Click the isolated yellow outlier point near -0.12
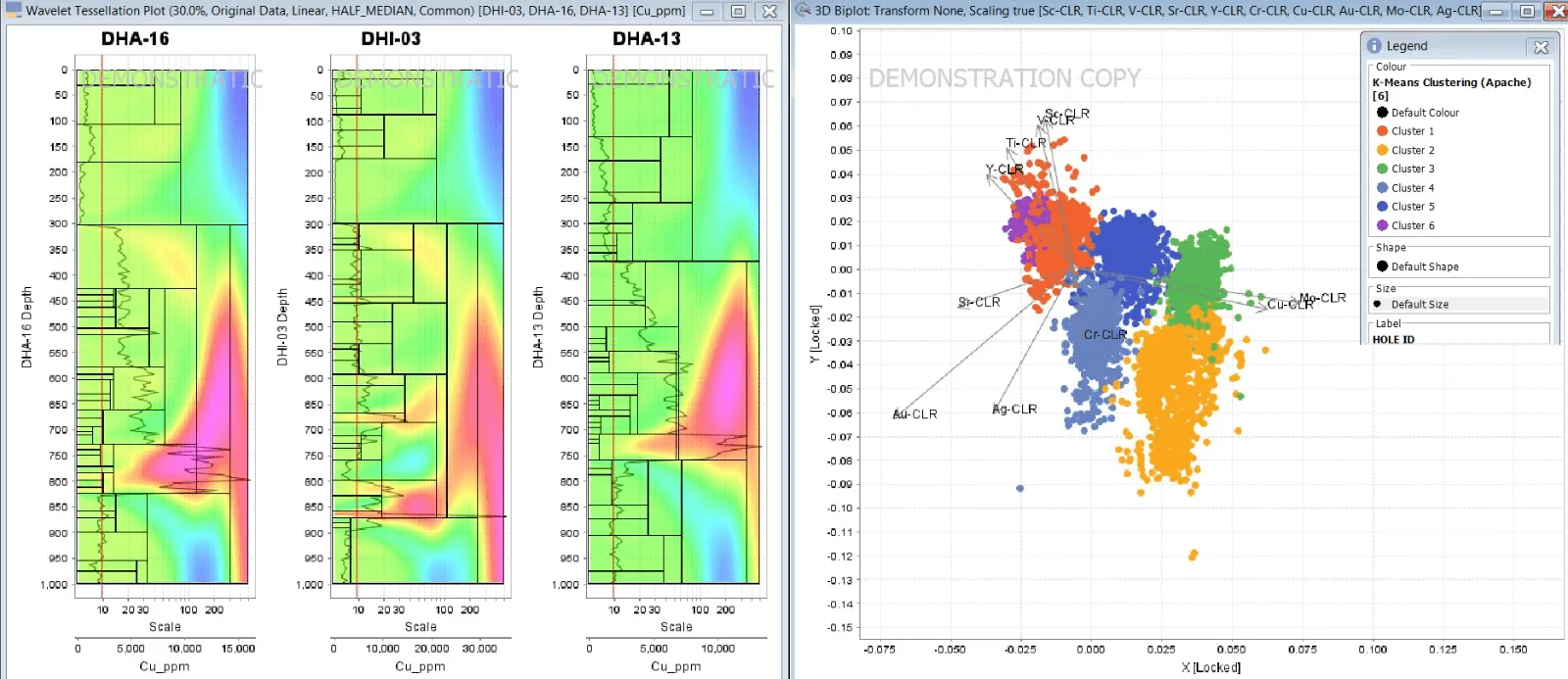Image resolution: width=1568 pixels, height=679 pixels. (1193, 556)
